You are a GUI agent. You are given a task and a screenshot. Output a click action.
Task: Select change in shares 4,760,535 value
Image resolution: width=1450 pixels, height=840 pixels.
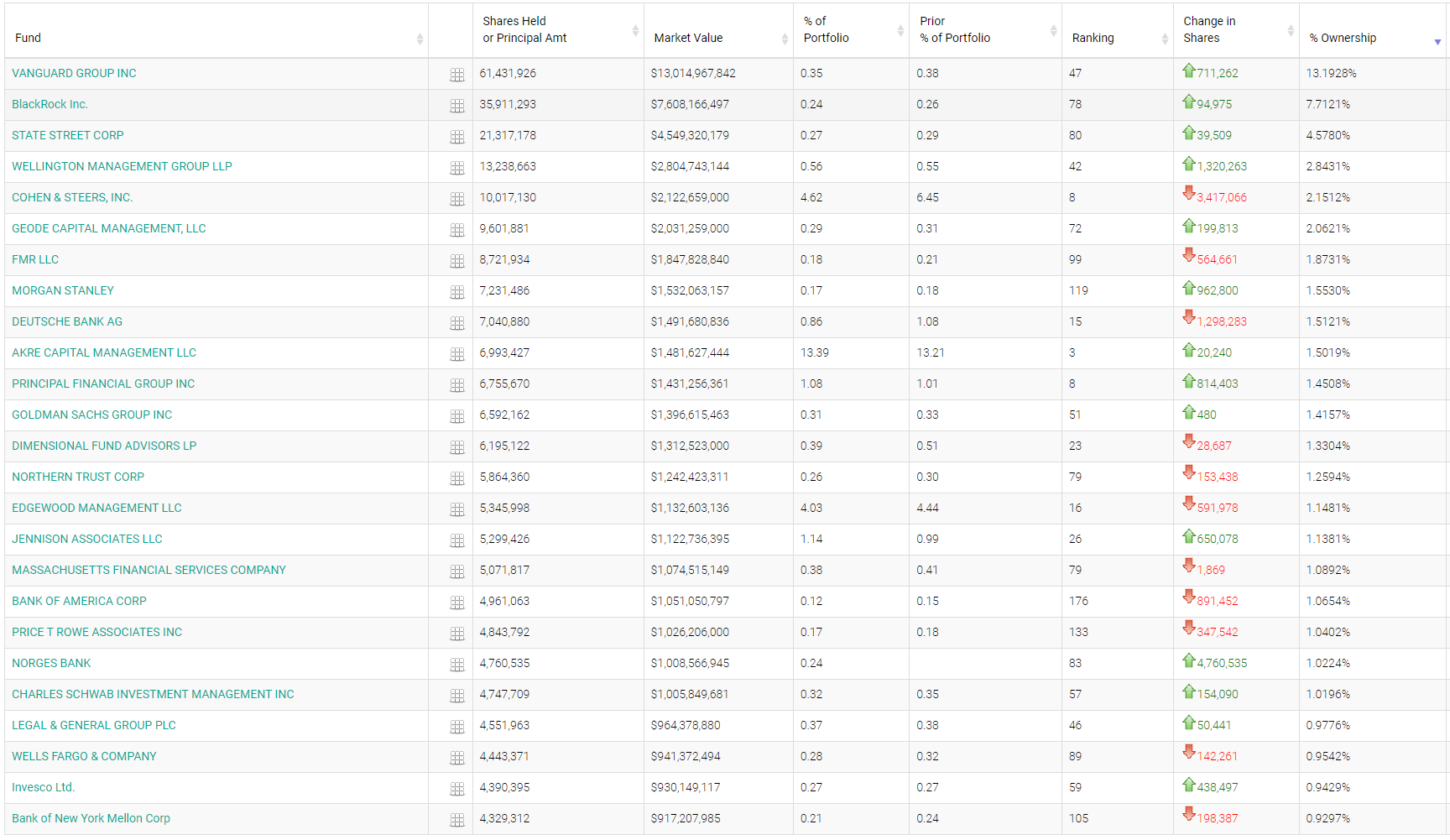pos(1222,663)
